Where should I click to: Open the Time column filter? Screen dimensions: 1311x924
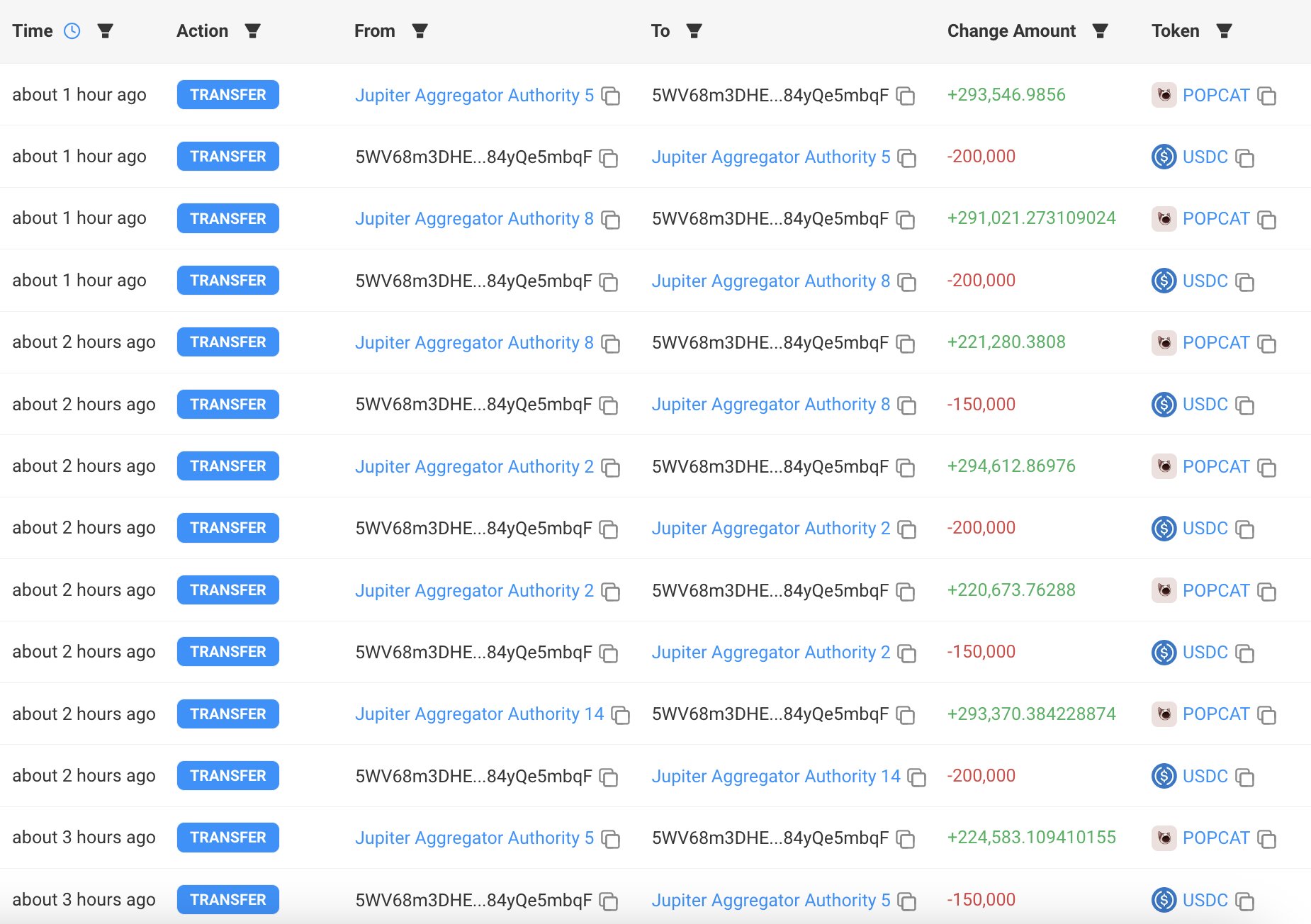point(105,31)
